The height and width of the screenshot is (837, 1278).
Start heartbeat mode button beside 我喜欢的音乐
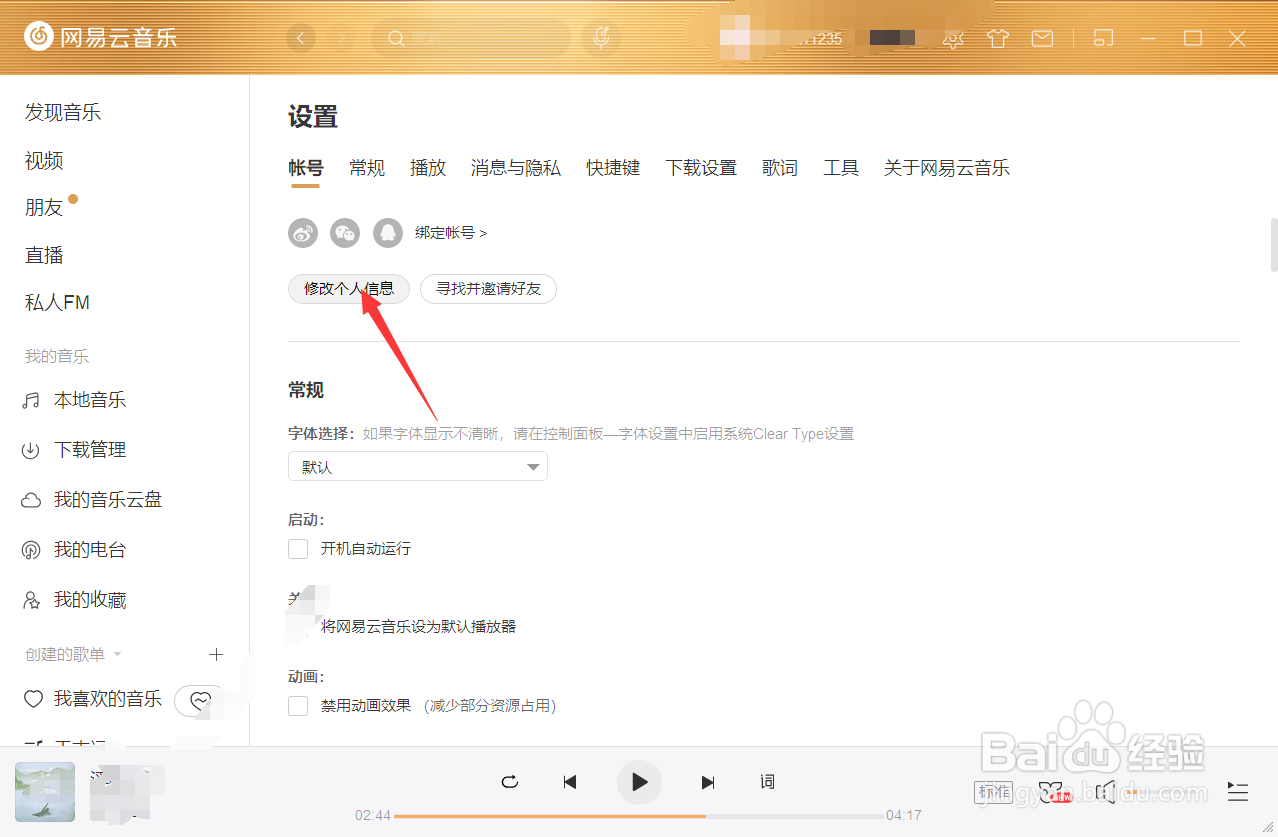[200, 700]
